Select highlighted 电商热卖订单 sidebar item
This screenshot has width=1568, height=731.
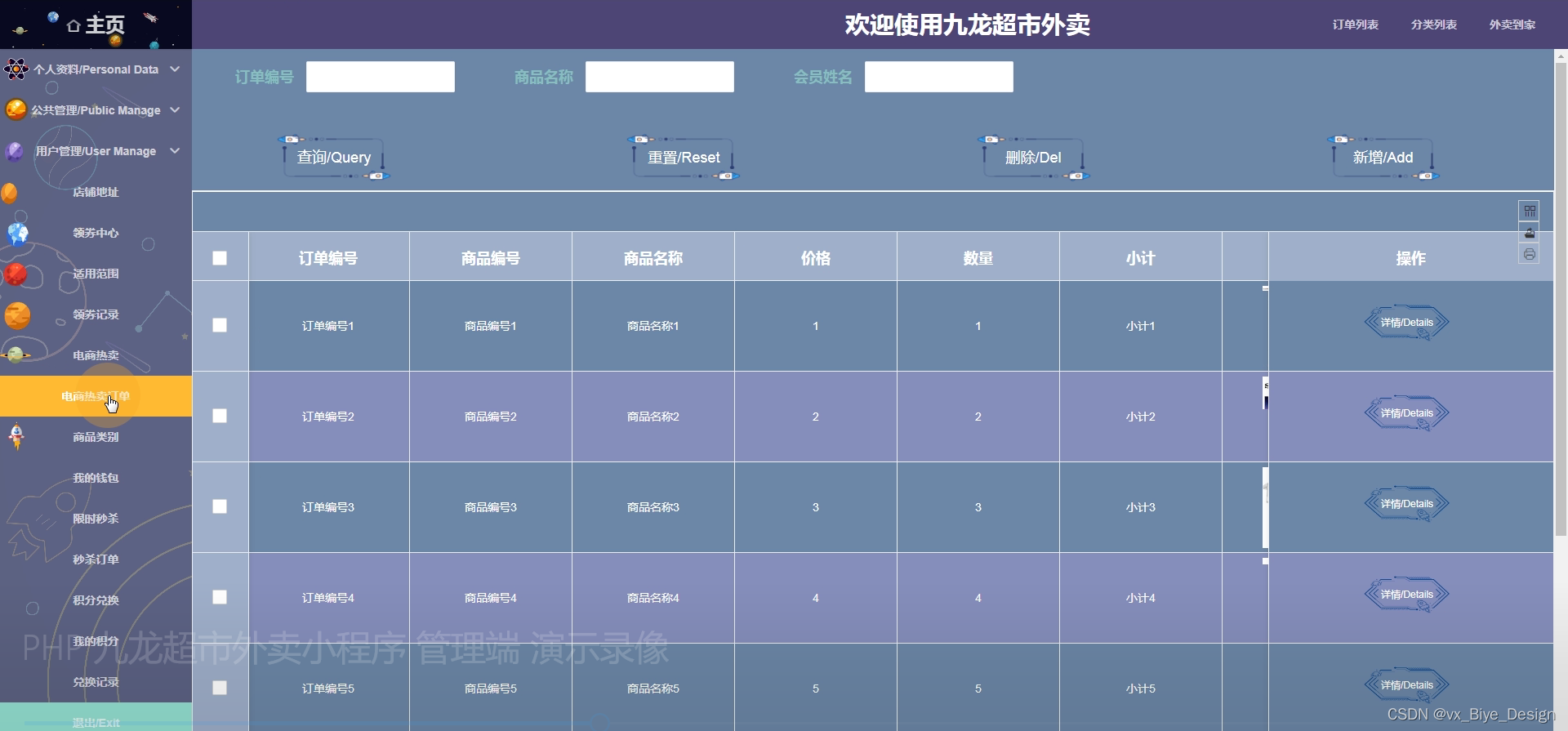96,396
